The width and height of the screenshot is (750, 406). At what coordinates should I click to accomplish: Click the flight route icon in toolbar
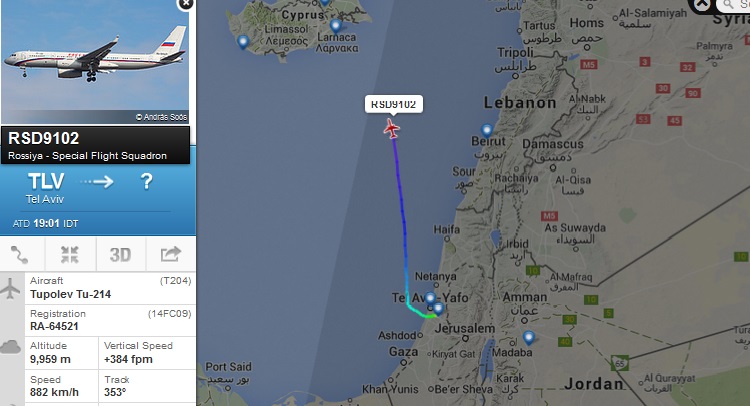point(20,255)
